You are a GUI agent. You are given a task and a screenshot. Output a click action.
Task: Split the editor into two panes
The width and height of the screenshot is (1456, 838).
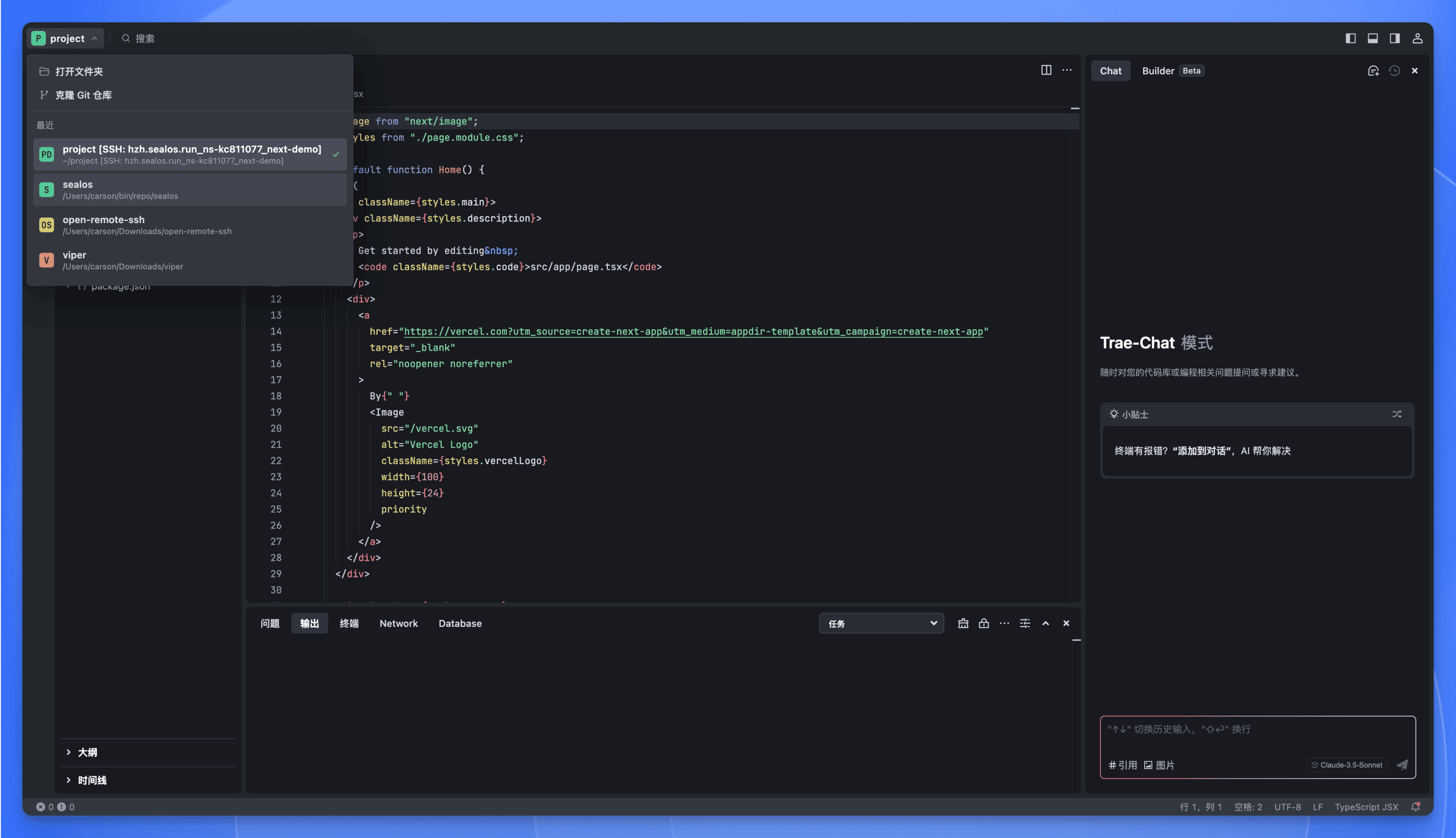tap(1047, 70)
